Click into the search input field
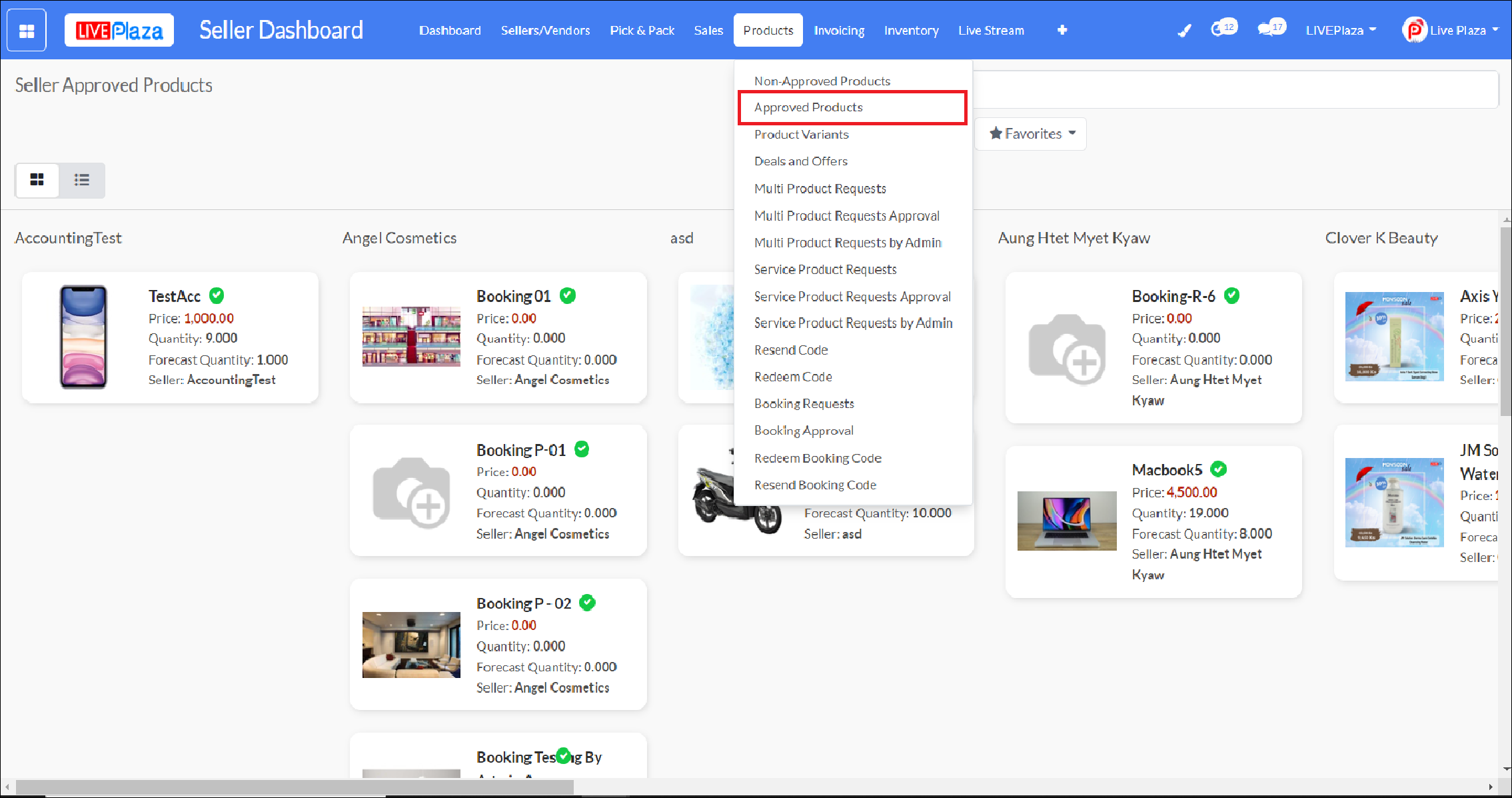1512x798 pixels. click(1235, 89)
